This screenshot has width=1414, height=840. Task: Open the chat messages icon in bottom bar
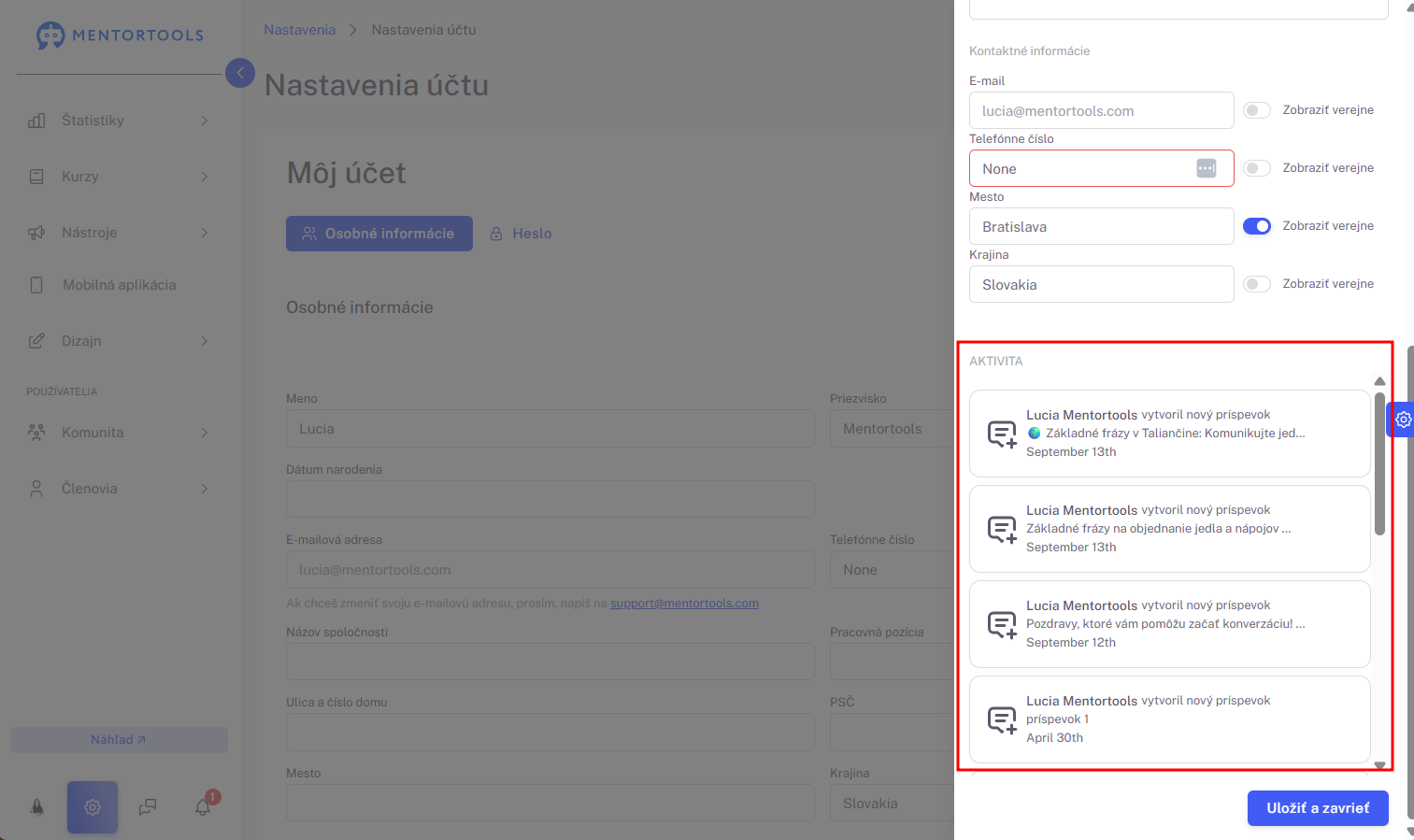(148, 807)
